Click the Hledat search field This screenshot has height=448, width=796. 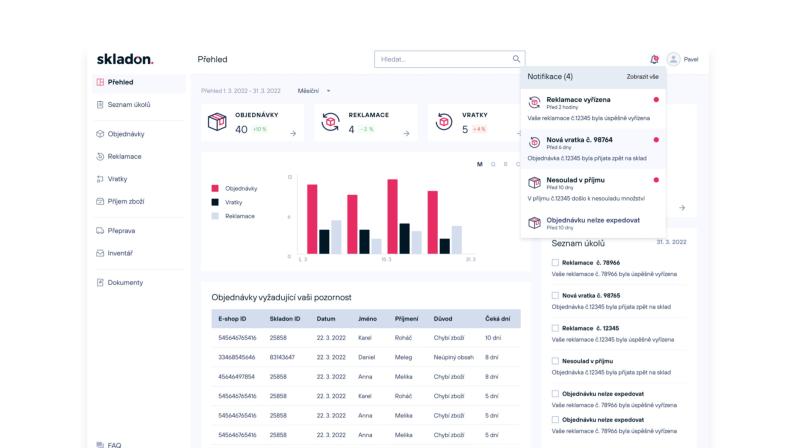point(449,59)
